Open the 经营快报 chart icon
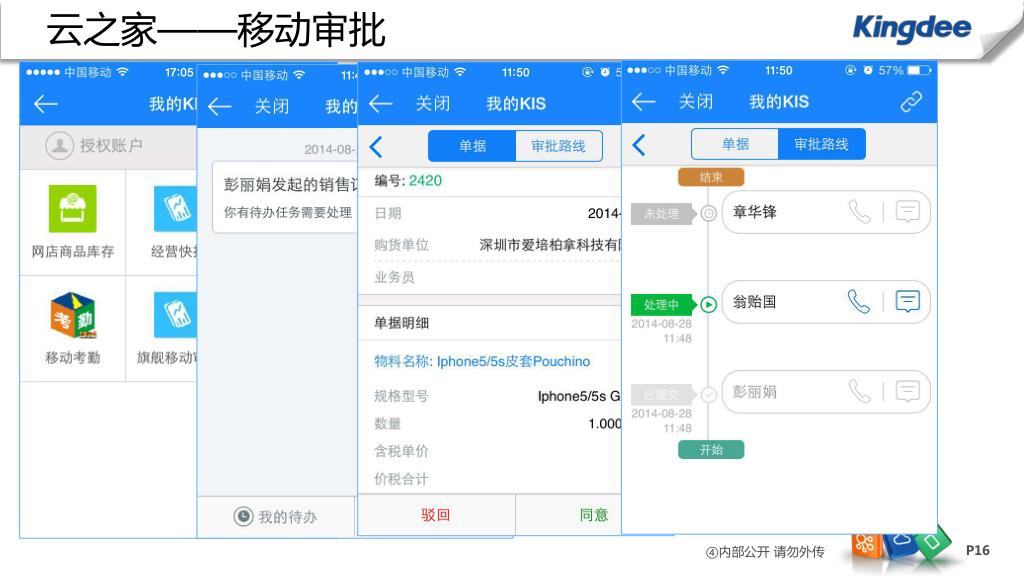Image resolution: width=1024 pixels, height=576 pixels. [175, 209]
